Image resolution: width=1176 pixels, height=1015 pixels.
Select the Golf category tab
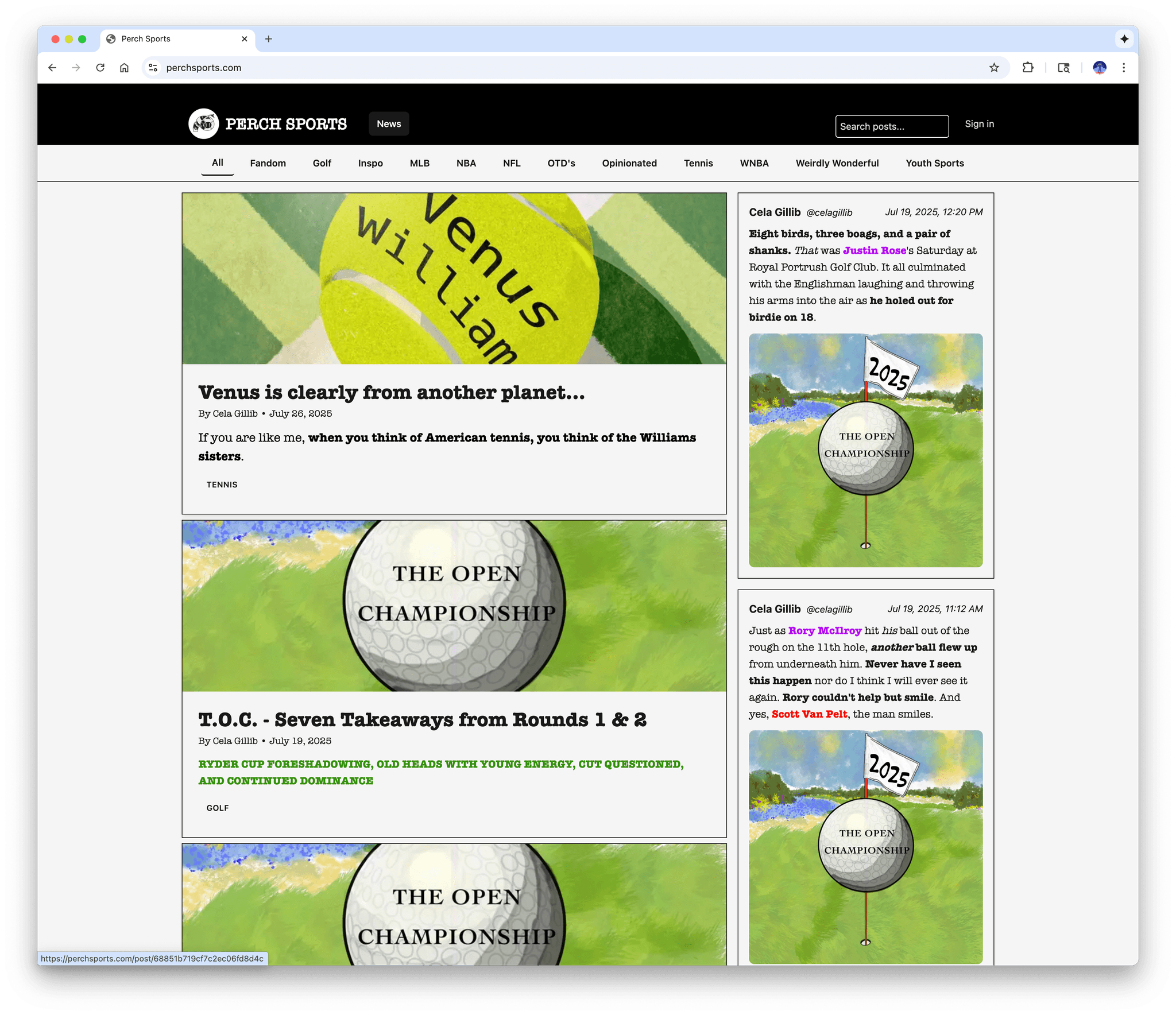tap(322, 163)
